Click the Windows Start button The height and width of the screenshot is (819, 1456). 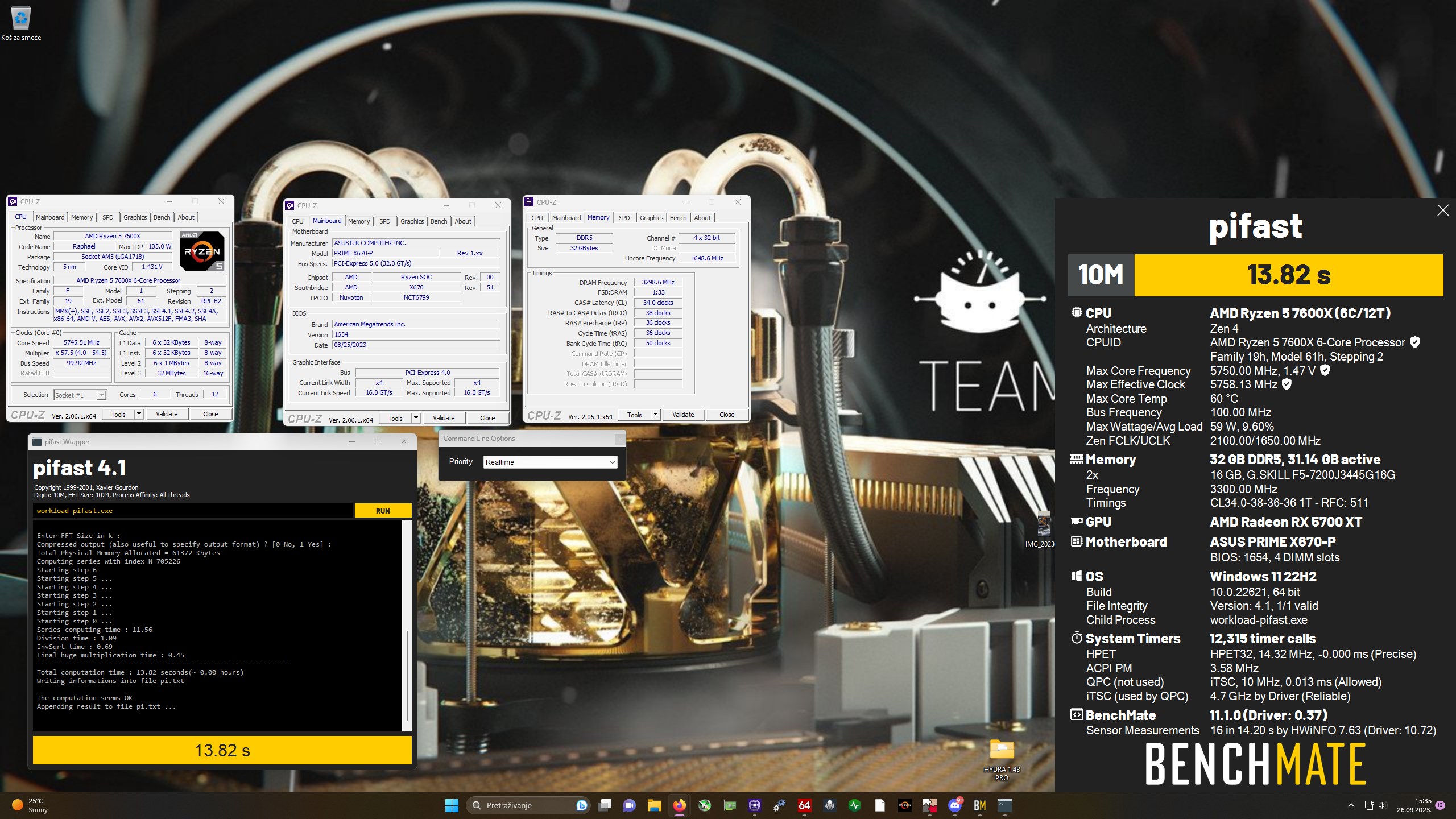pyautogui.click(x=452, y=805)
